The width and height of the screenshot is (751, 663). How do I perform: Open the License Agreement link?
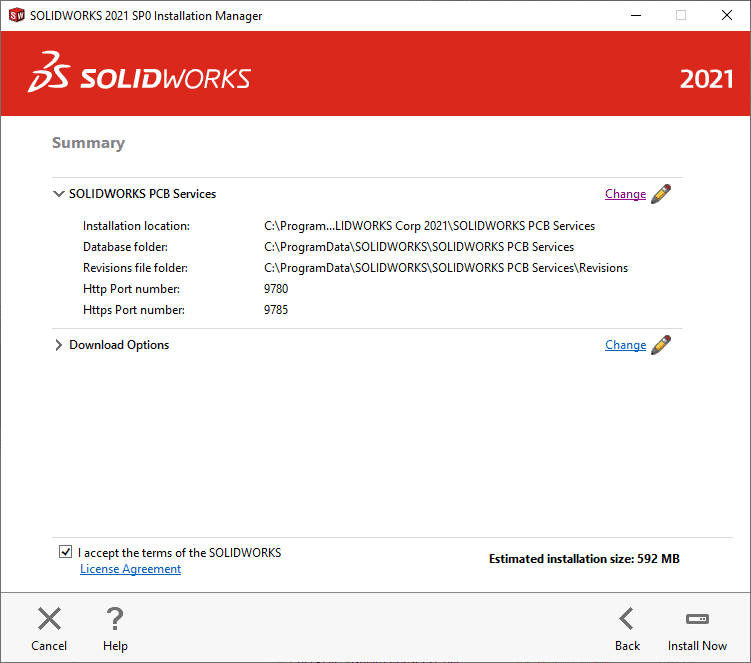click(130, 569)
